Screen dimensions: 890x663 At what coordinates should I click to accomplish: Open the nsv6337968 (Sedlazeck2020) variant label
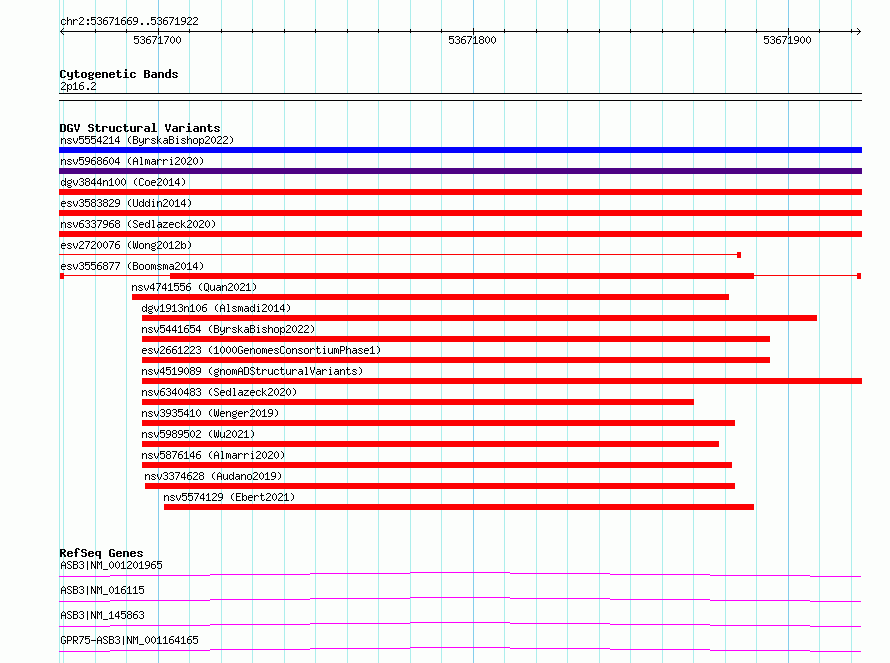click(138, 224)
